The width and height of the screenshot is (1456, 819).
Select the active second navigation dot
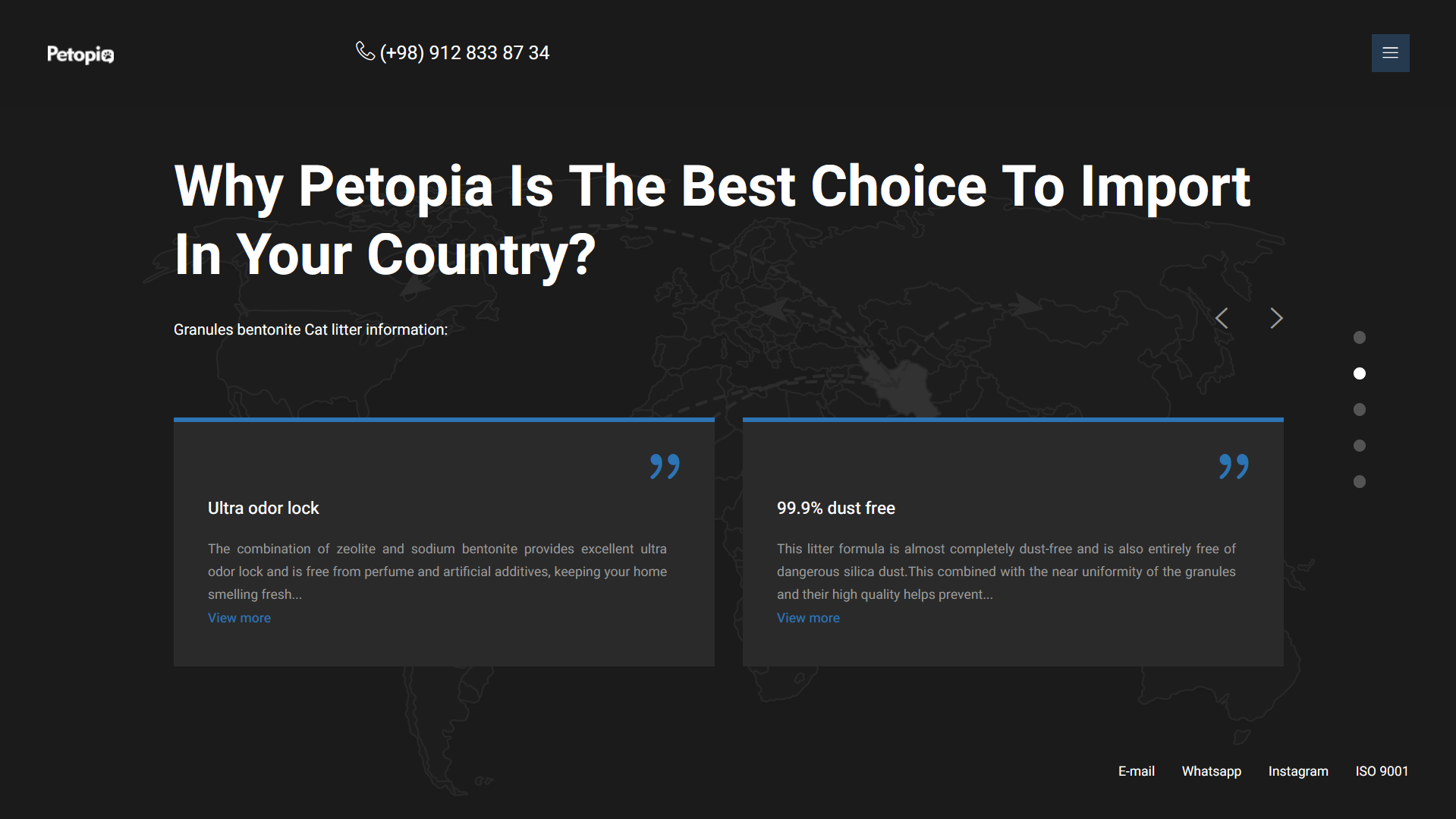[x=1360, y=373]
